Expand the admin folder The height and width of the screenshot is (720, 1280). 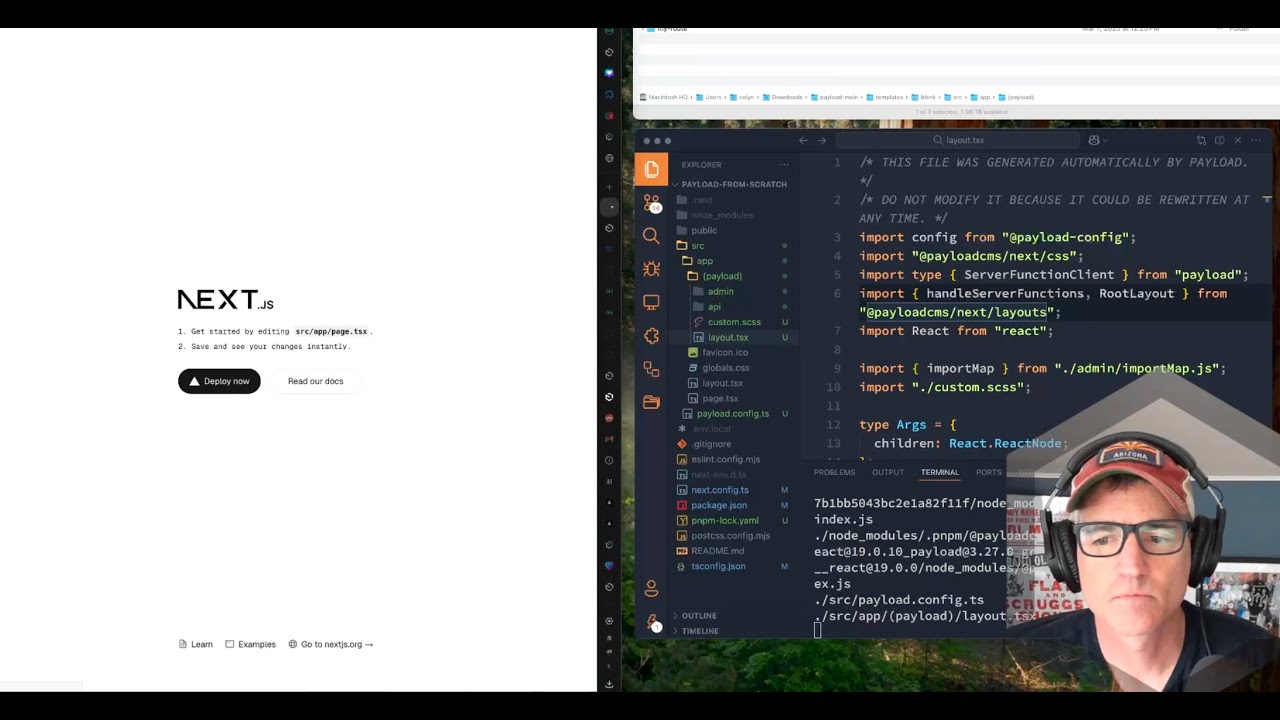click(x=720, y=292)
